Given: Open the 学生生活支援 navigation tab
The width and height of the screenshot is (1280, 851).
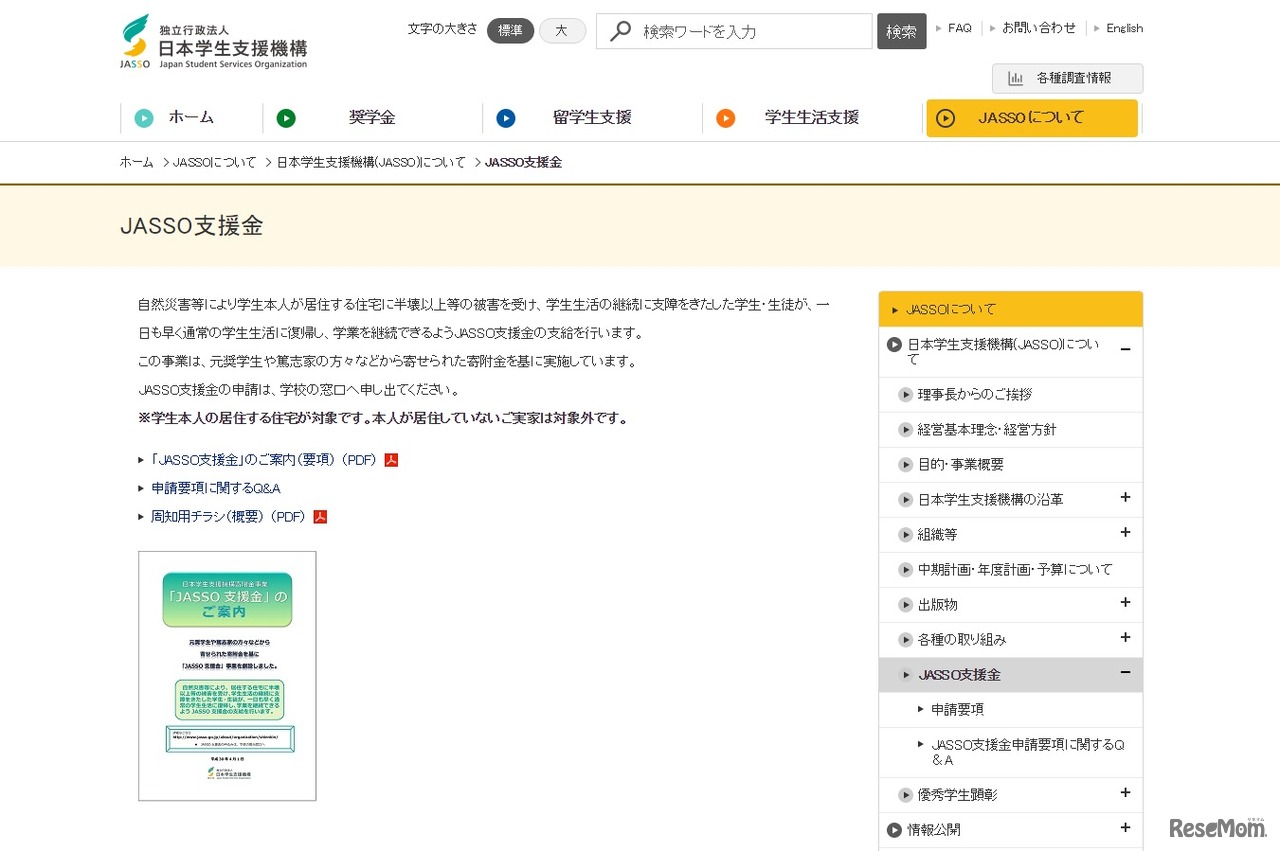Looking at the screenshot, I should (811, 118).
